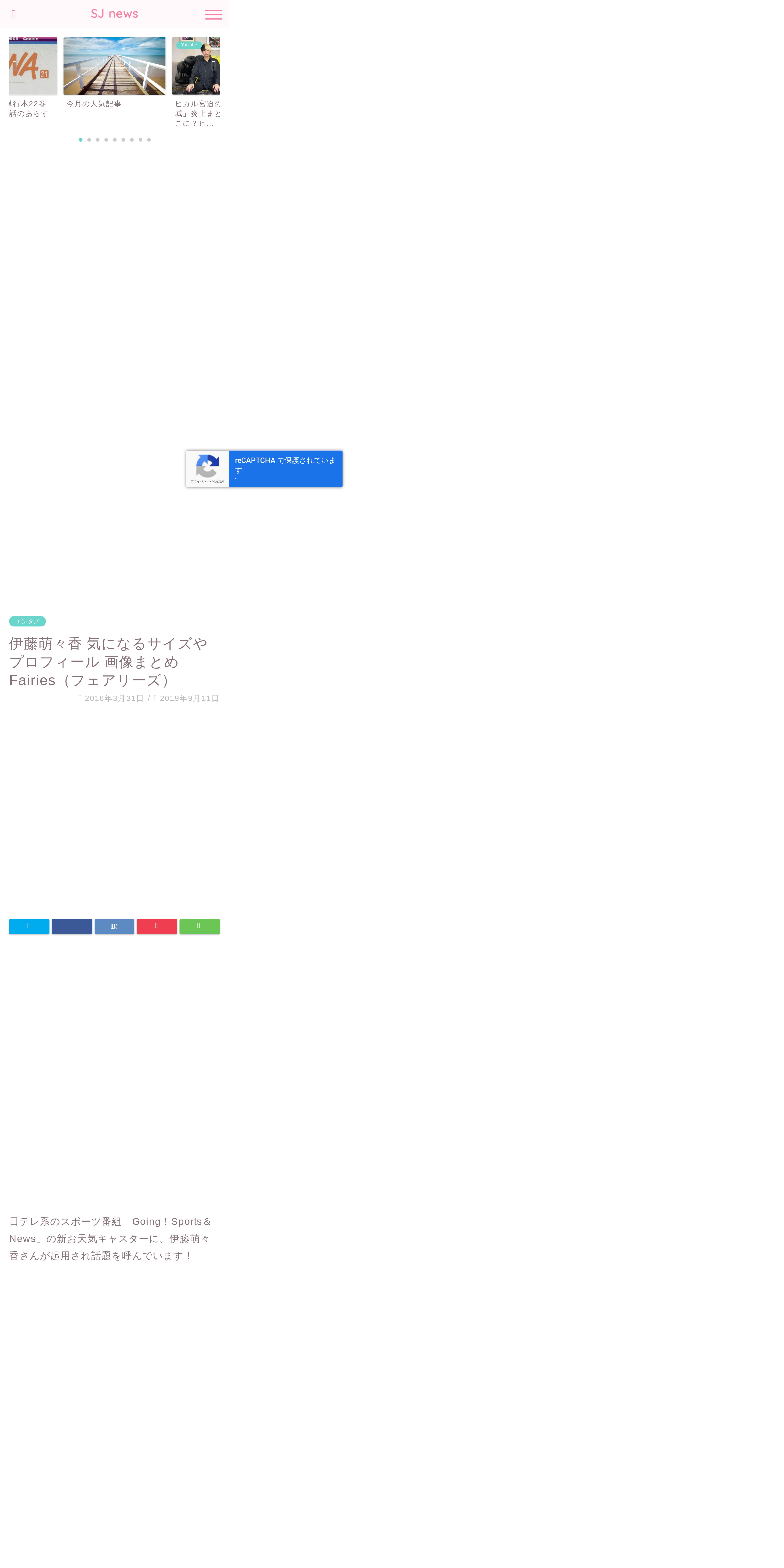Select the ninth carousel pagination dot
The height and width of the screenshot is (1568, 784).
(149, 140)
